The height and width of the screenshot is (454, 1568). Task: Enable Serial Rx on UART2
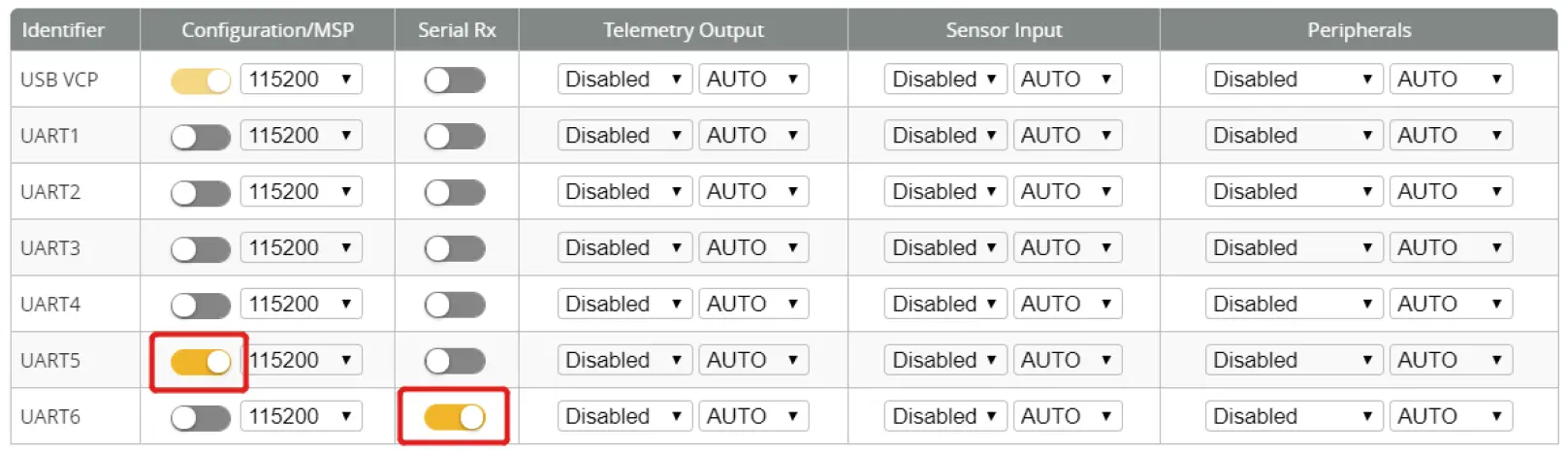pyautogui.click(x=455, y=193)
